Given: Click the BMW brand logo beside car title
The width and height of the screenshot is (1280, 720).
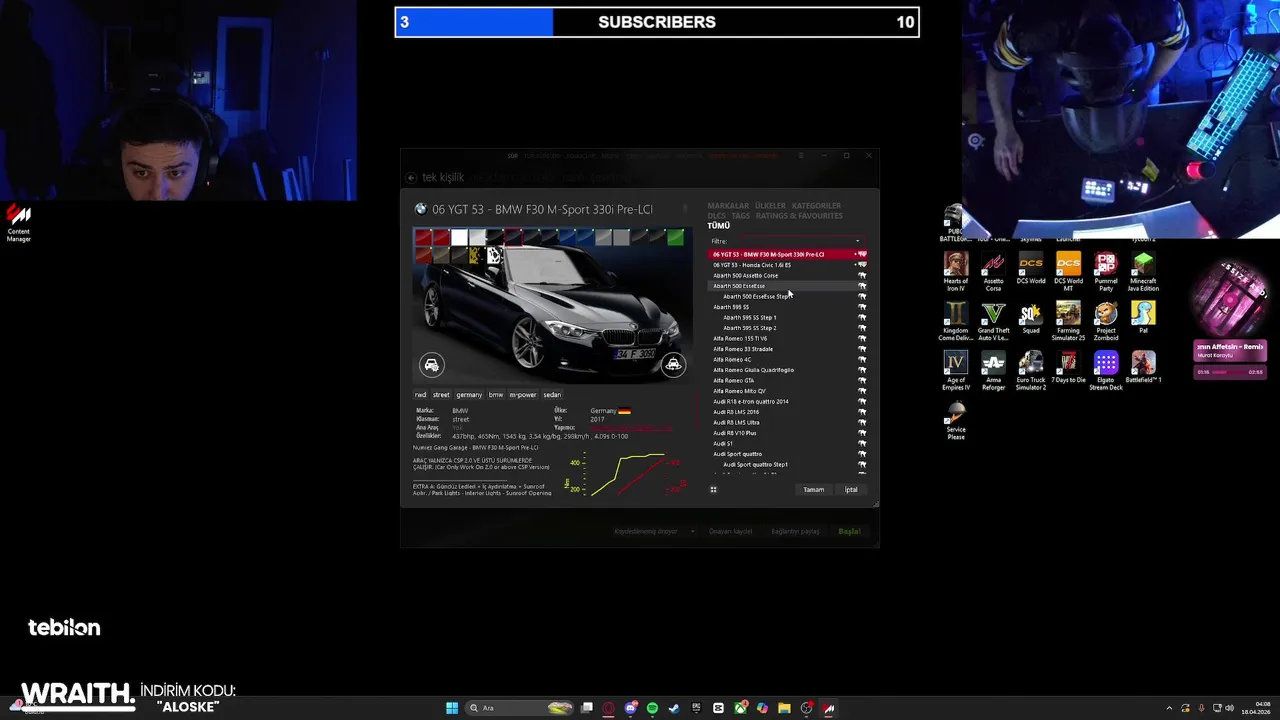Looking at the screenshot, I should click(x=421, y=209).
